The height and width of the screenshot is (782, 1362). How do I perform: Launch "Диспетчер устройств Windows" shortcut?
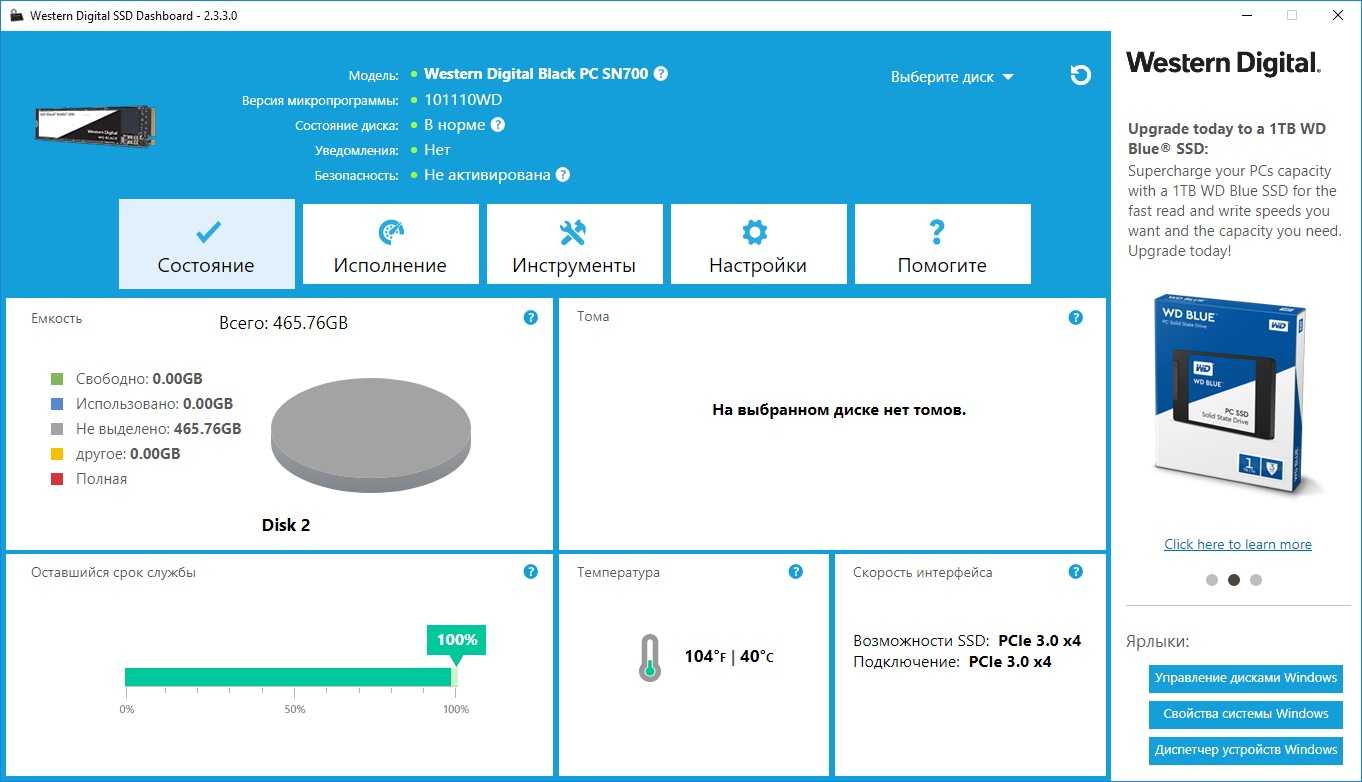(1245, 750)
